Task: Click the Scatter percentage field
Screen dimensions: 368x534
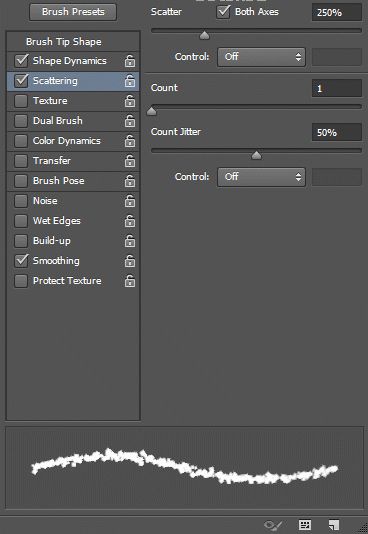Action: [x=337, y=13]
